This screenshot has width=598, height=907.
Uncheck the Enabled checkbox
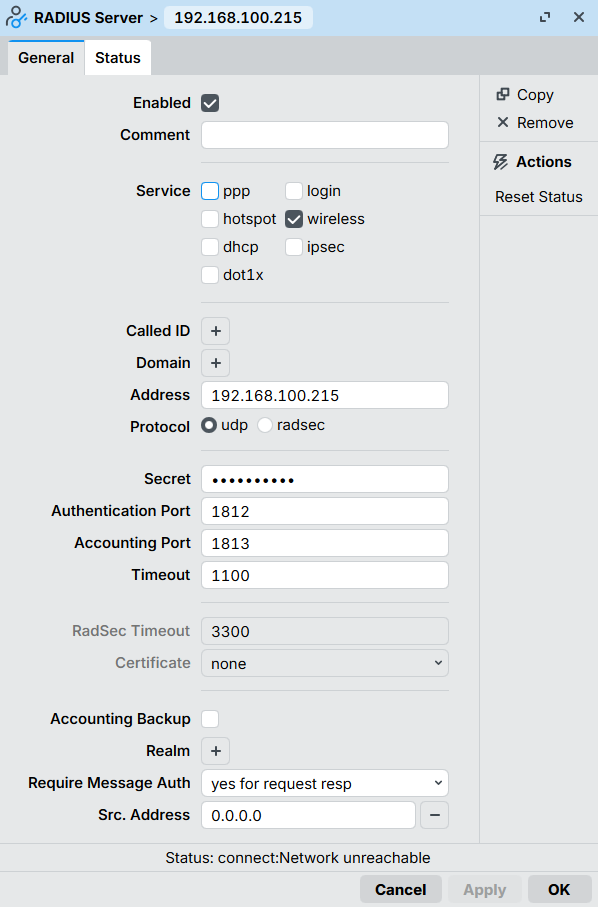(x=207, y=102)
